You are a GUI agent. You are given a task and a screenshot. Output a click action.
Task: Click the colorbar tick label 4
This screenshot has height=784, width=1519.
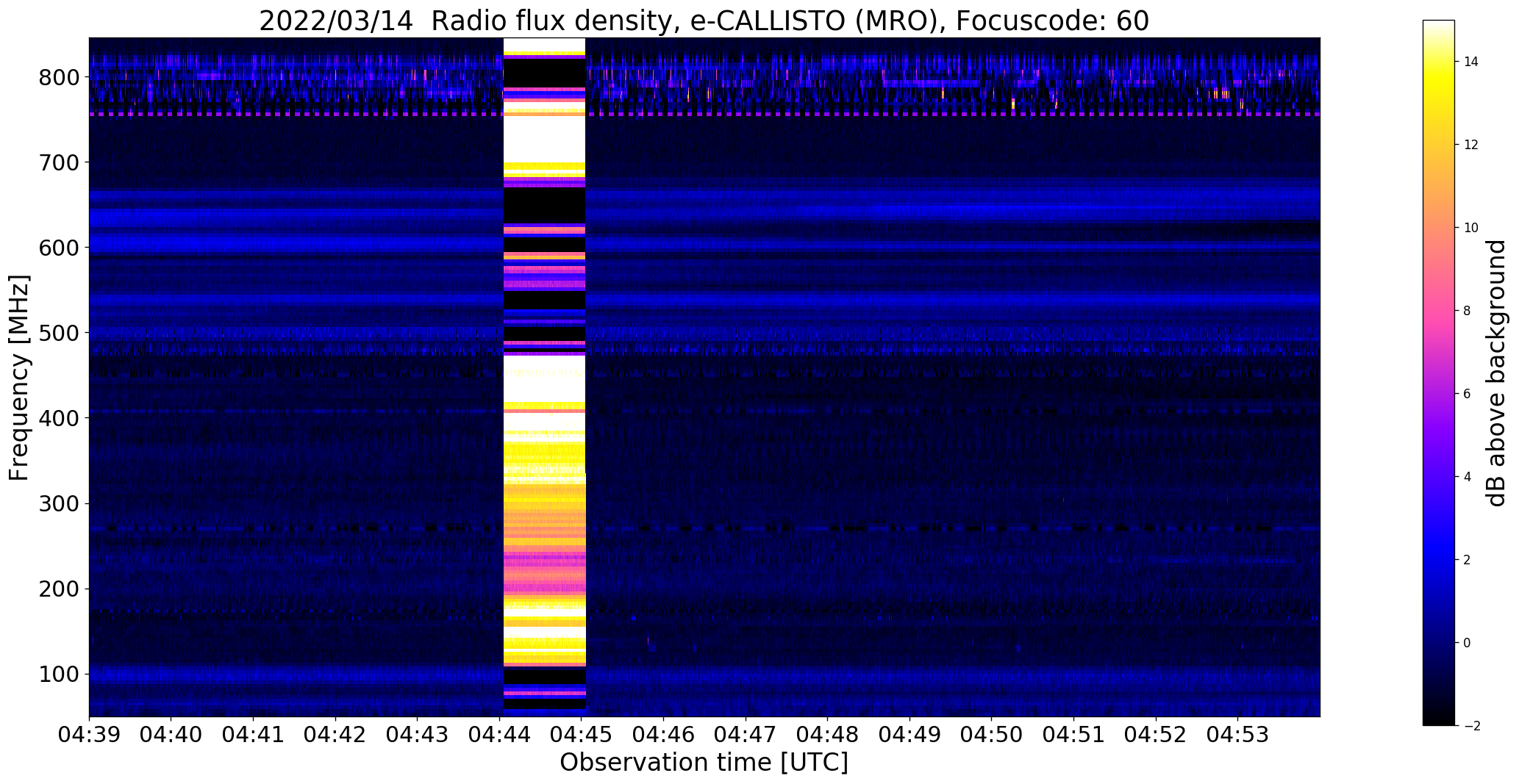(1467, 477)
